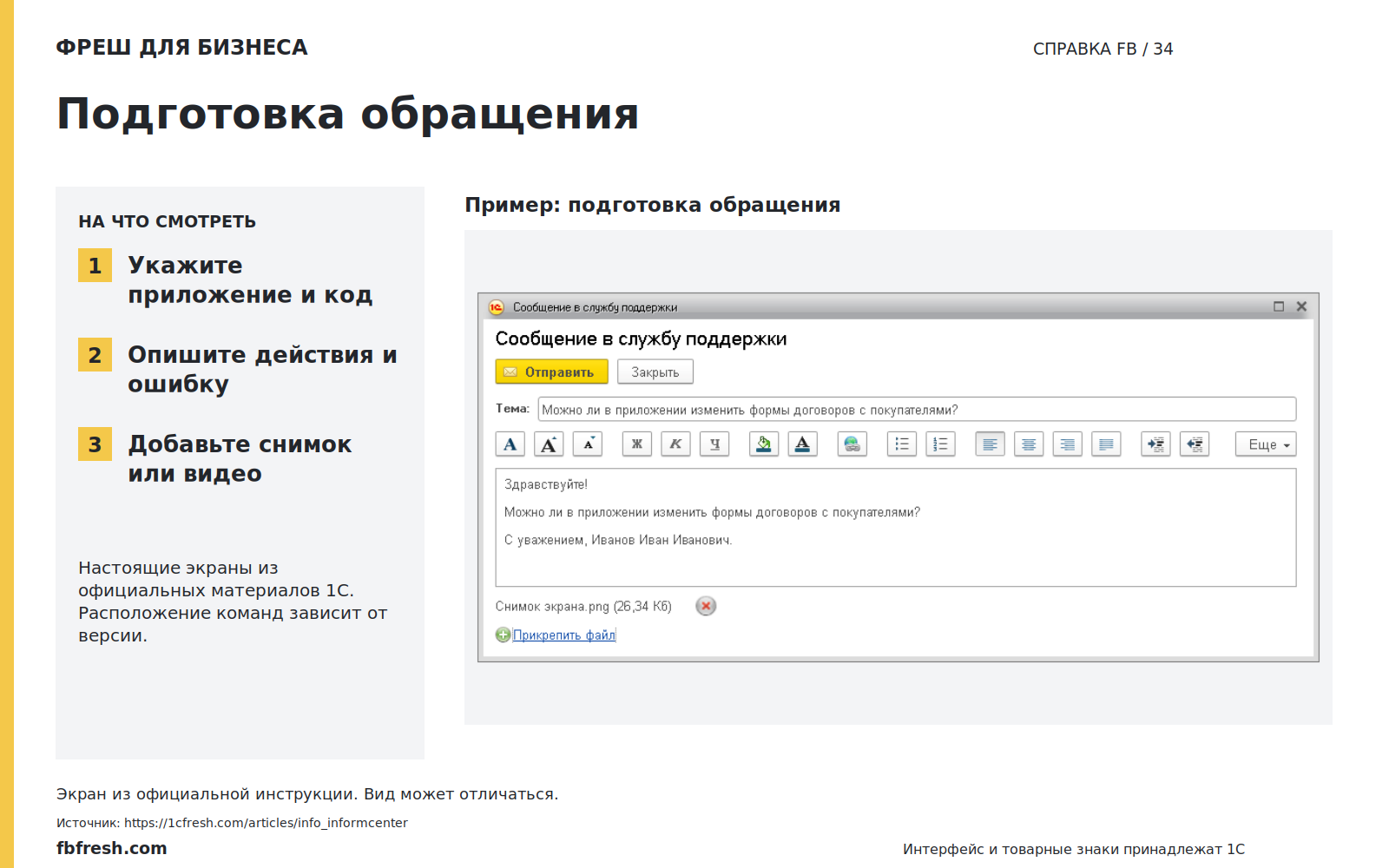This screenshot has height=868, width=1389.
Task: Expand the Еще dropdown menu
Action: 1266,444
